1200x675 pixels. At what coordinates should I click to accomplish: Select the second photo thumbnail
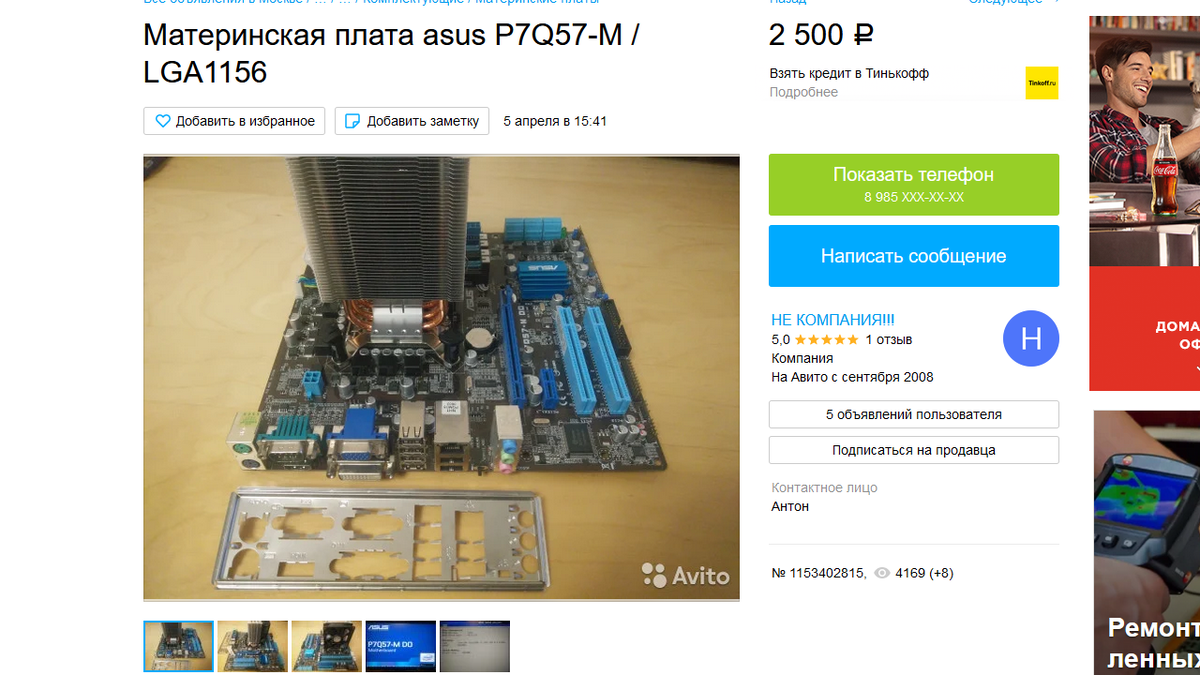click(253, 646)
